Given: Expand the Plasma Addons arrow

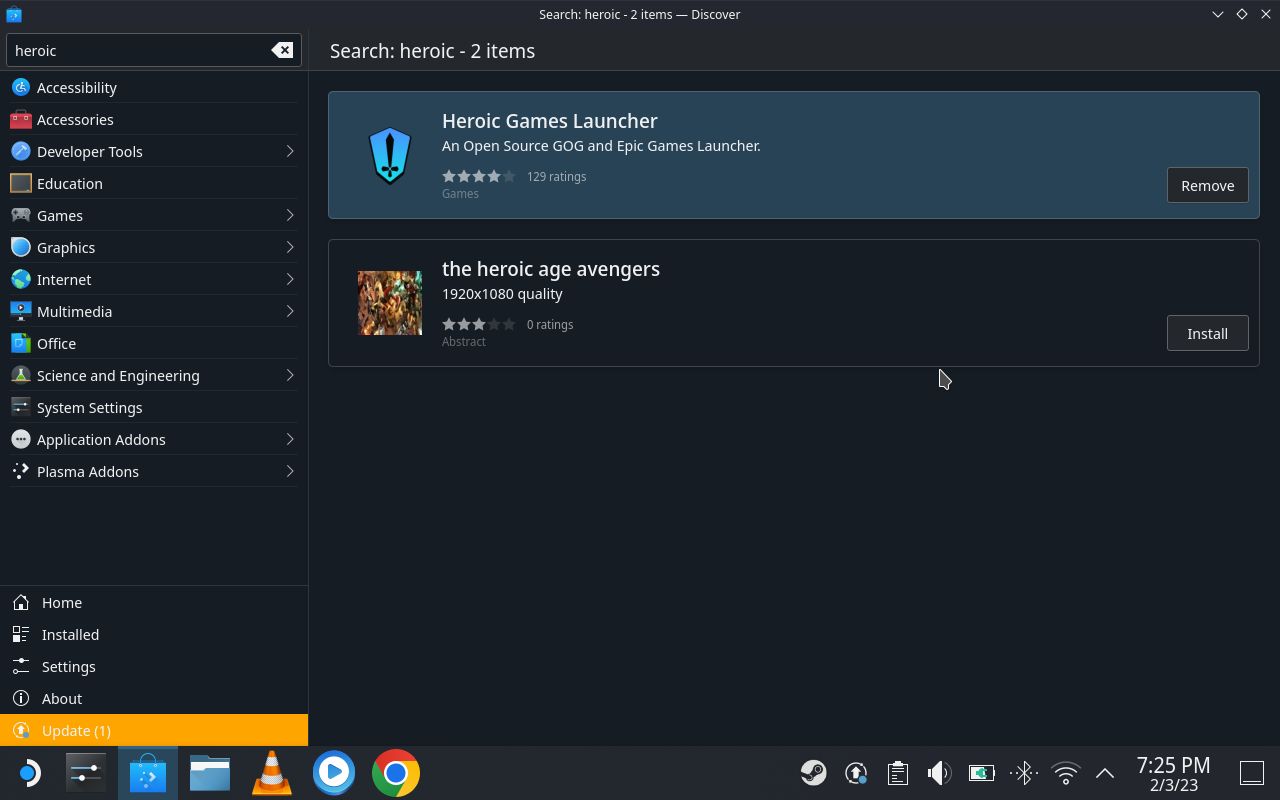Looking at the screenshot, I should click(x=290, y=471).
